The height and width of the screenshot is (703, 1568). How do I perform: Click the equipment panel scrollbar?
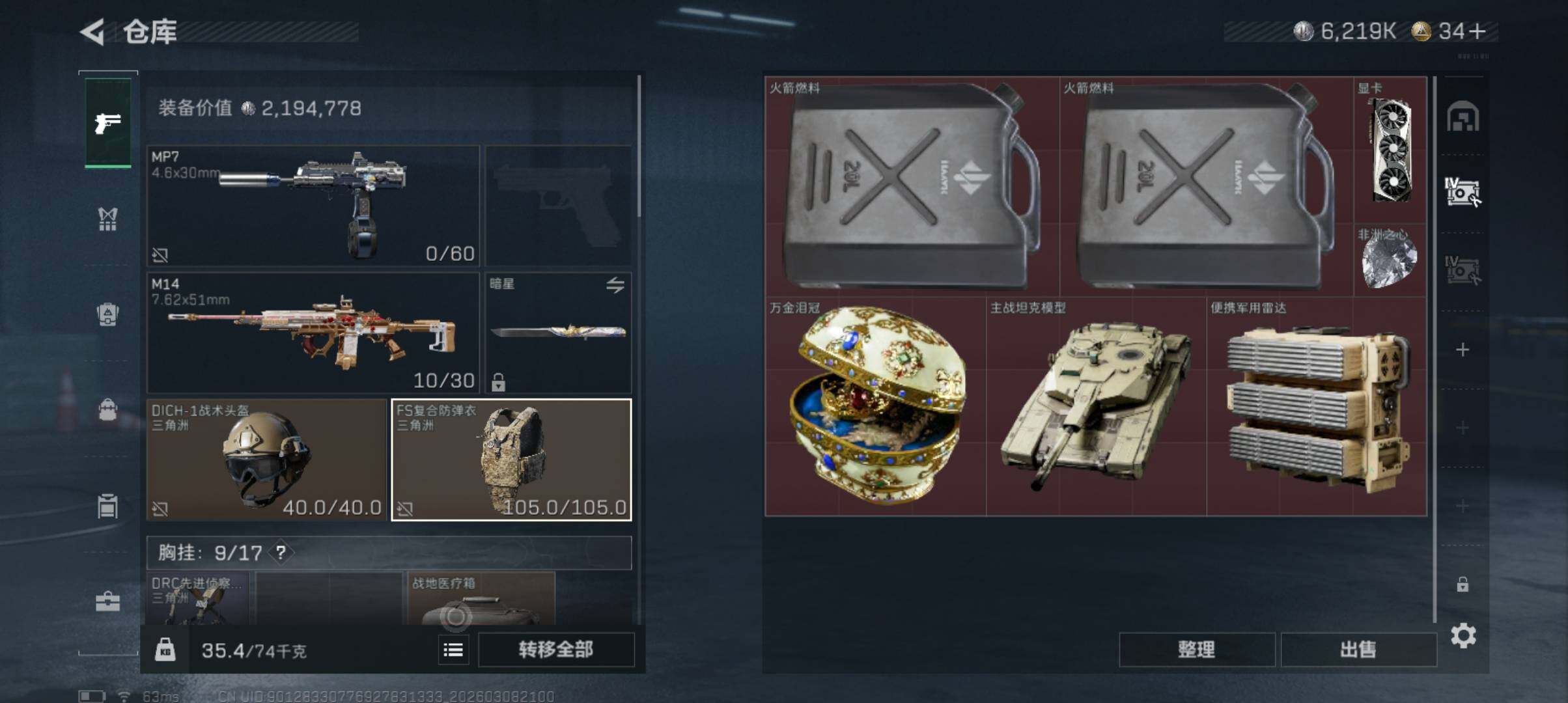(x=639, y=146)
